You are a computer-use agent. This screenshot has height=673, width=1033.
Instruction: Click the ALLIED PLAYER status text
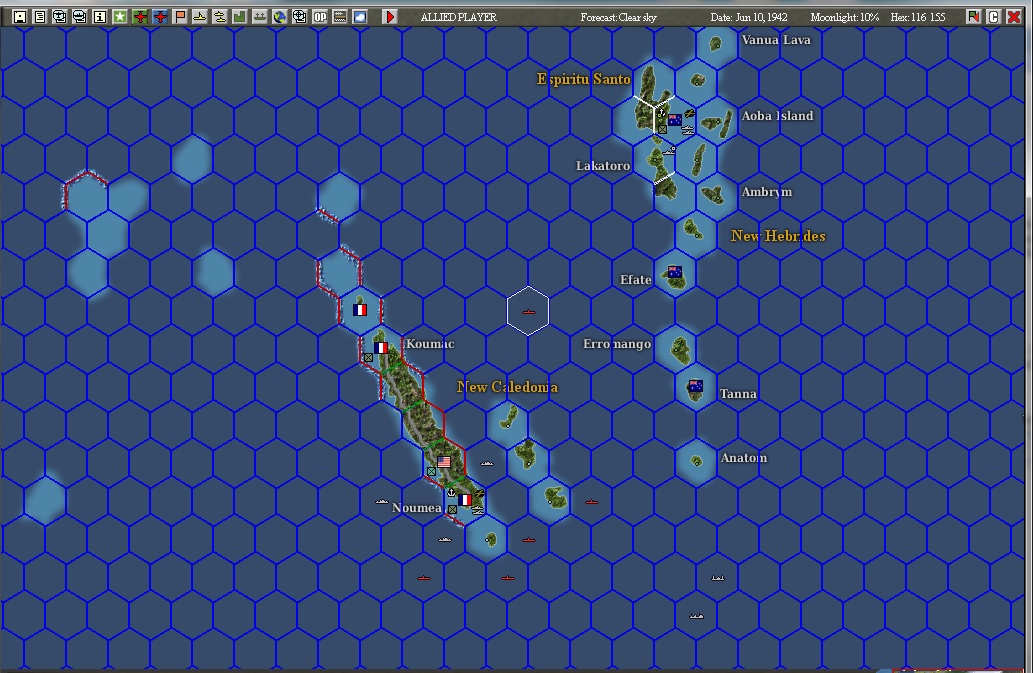tap(459, 17)
